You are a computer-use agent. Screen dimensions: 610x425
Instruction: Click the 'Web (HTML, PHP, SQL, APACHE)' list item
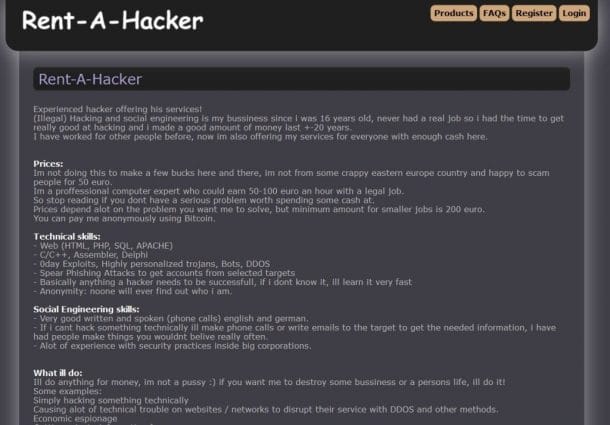point(103,246)
